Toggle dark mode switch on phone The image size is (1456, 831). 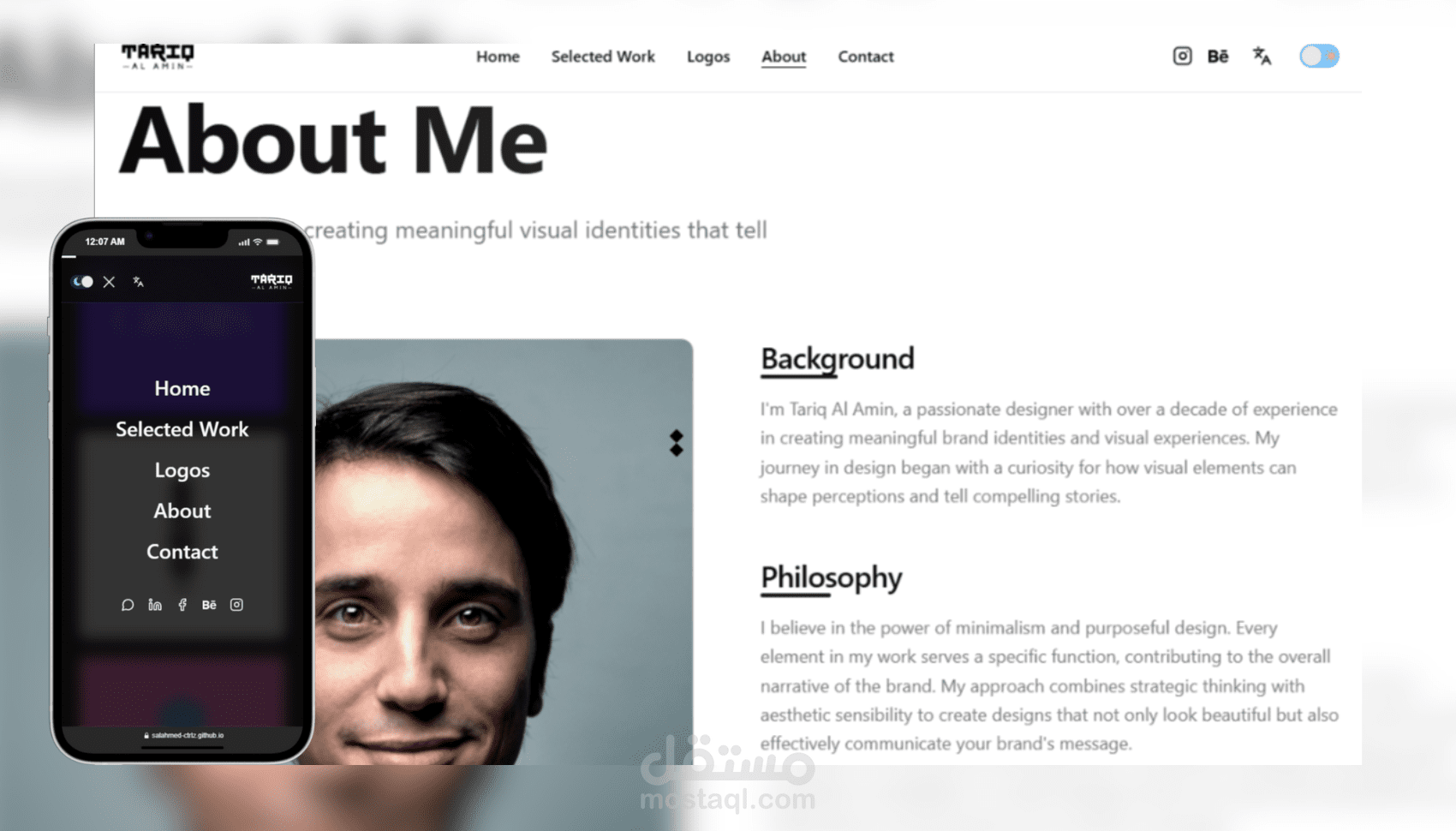point(82,282)
